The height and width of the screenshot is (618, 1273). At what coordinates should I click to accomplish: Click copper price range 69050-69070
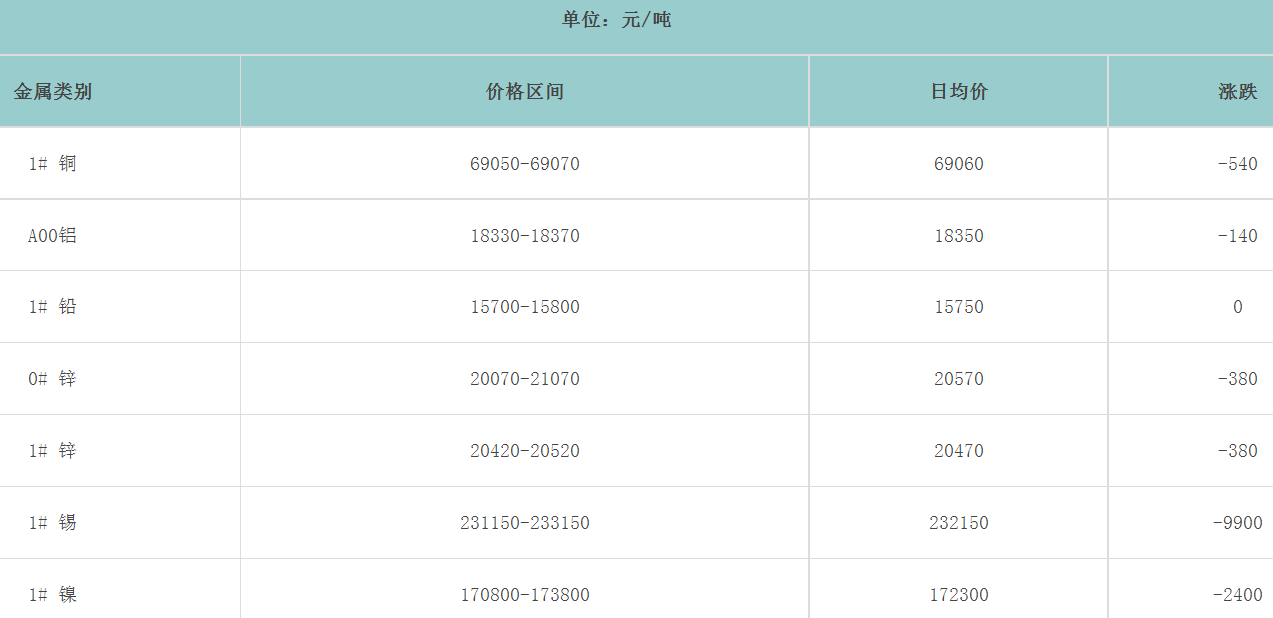point(525,164)
